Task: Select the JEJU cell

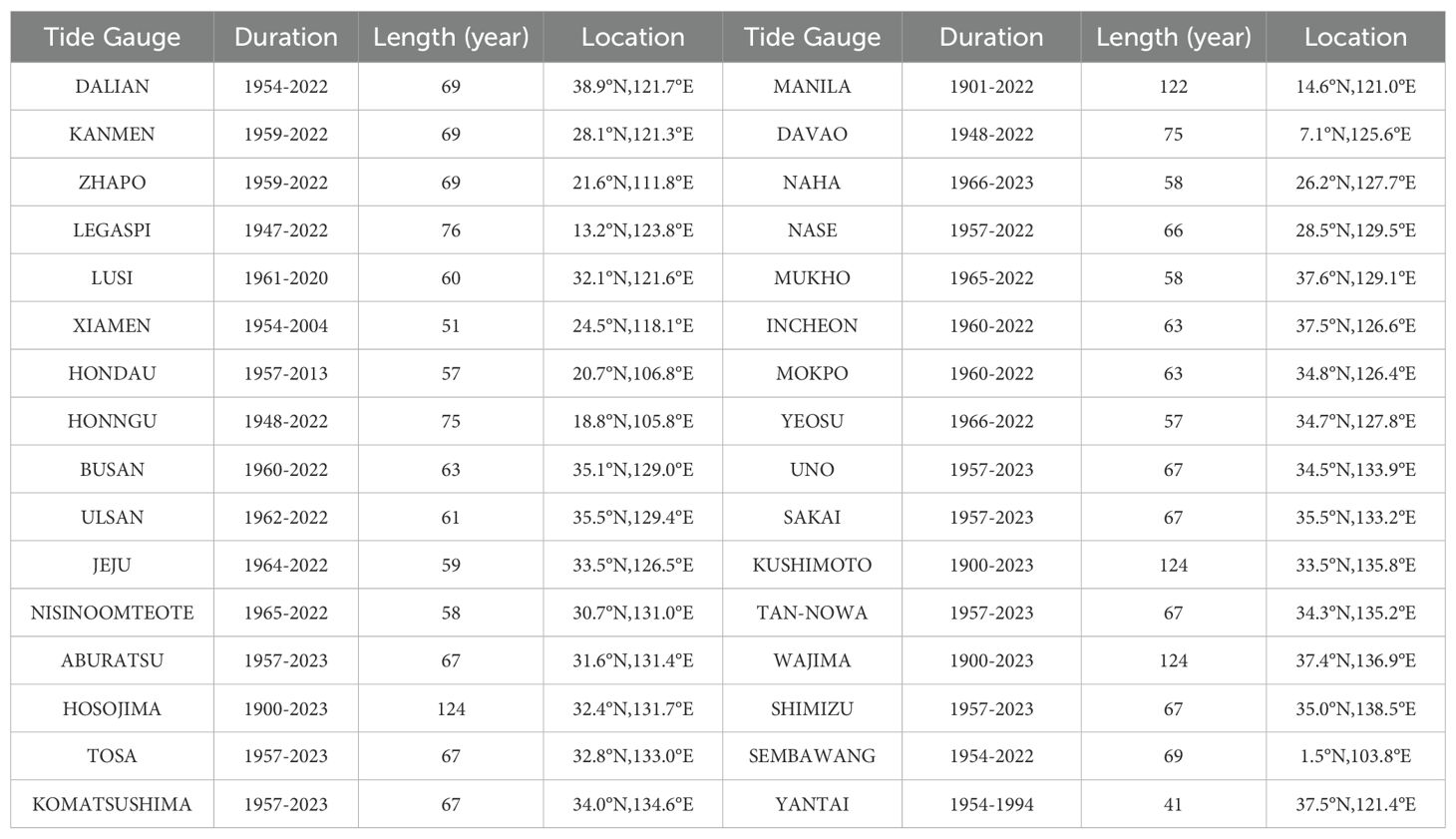Action: point(112,566)
